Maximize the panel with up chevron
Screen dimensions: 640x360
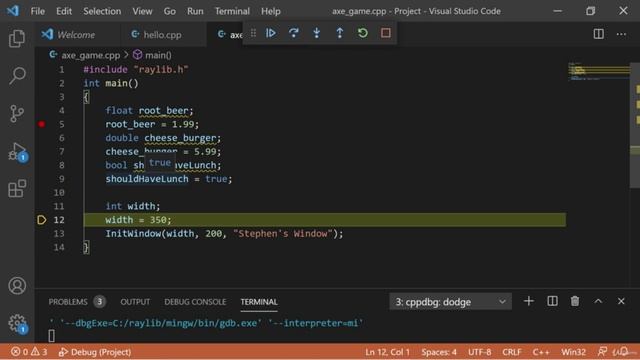click(x=598, y=301)
